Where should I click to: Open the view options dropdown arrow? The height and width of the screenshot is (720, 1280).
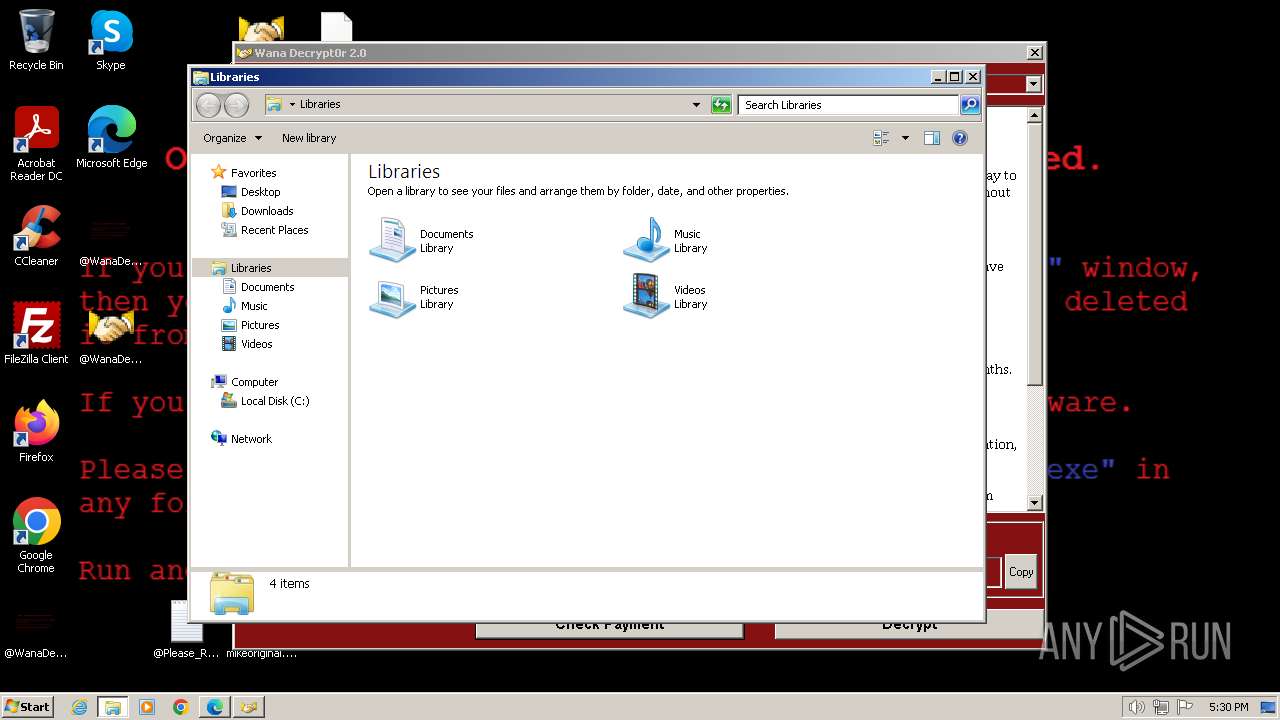pyautogui.click(x=905, y=138)
